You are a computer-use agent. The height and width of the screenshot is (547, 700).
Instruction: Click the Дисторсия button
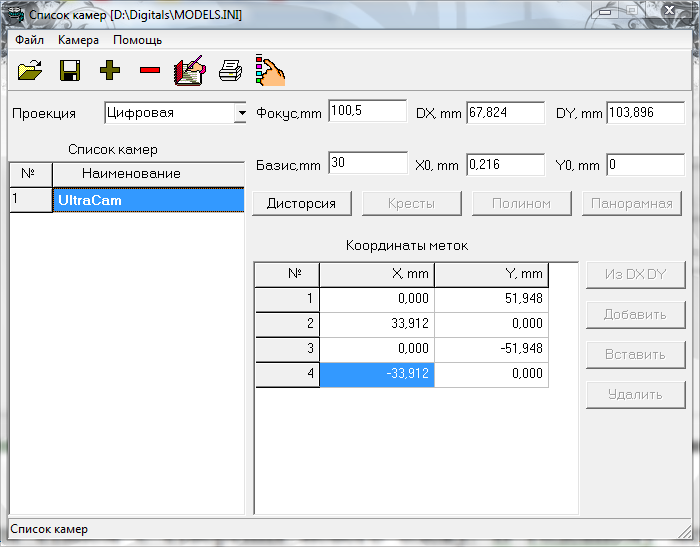click(x=302, y=204)
